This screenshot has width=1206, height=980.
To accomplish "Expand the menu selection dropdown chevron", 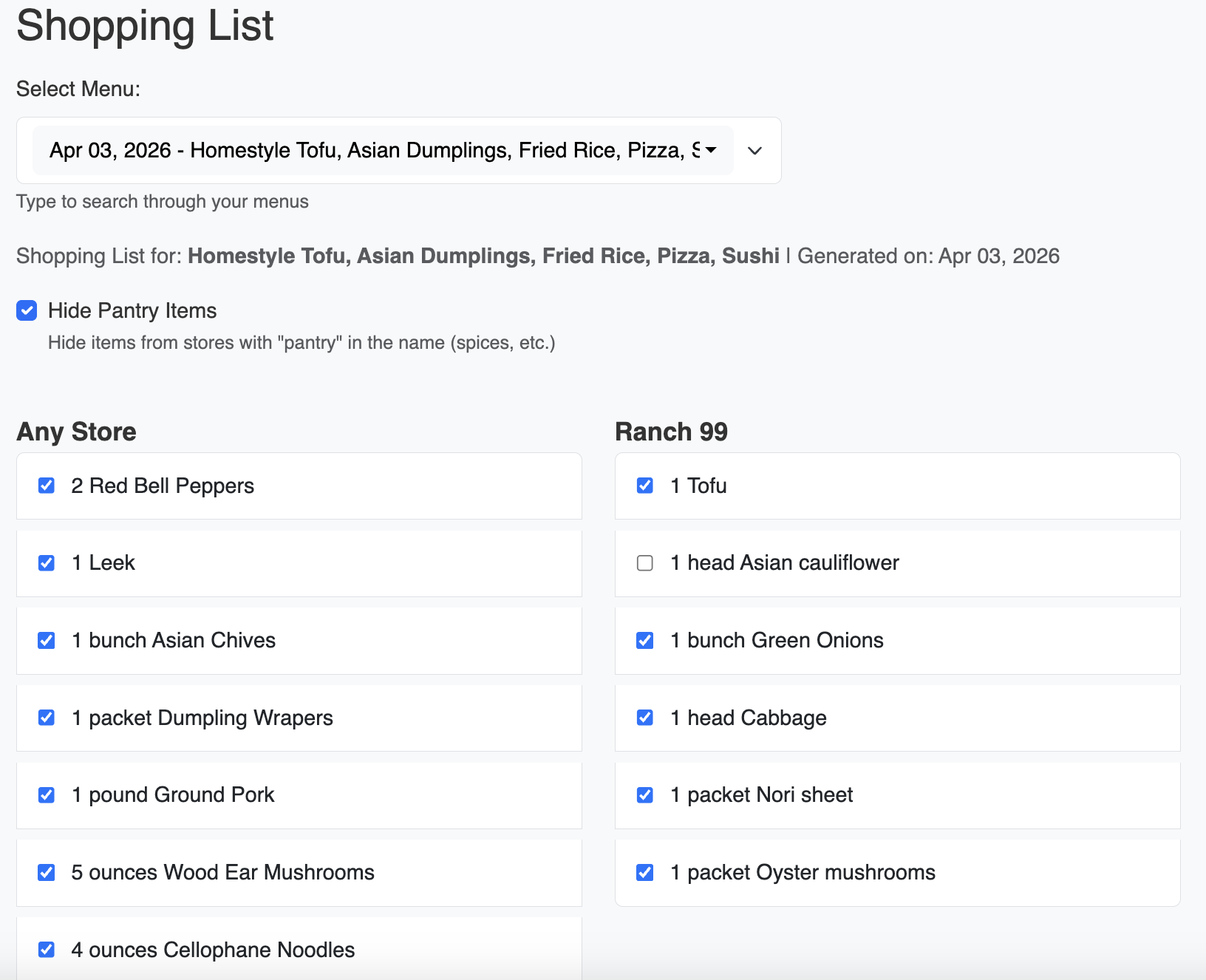I will coord(754,150).
